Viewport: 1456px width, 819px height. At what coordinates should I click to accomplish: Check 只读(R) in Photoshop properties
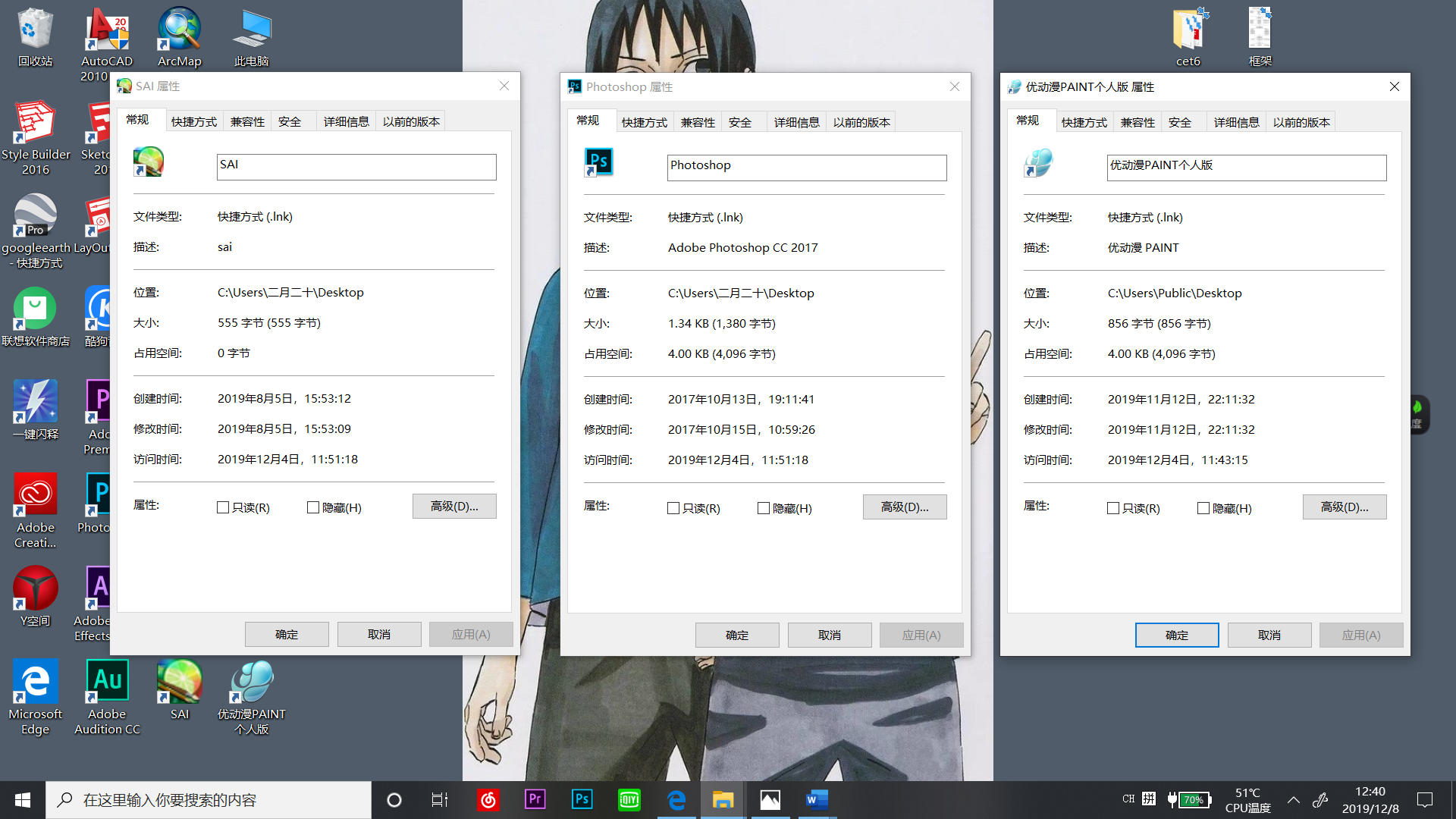point(673,508)
